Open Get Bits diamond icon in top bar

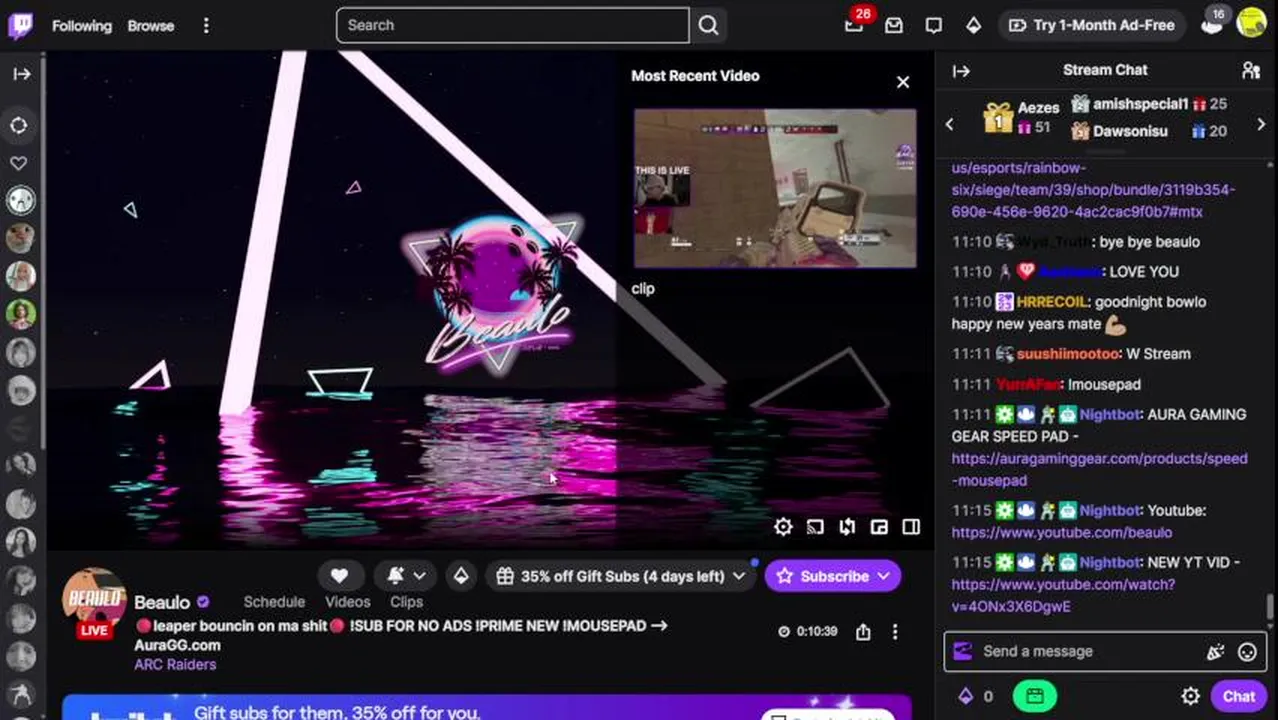pos(974,25)
